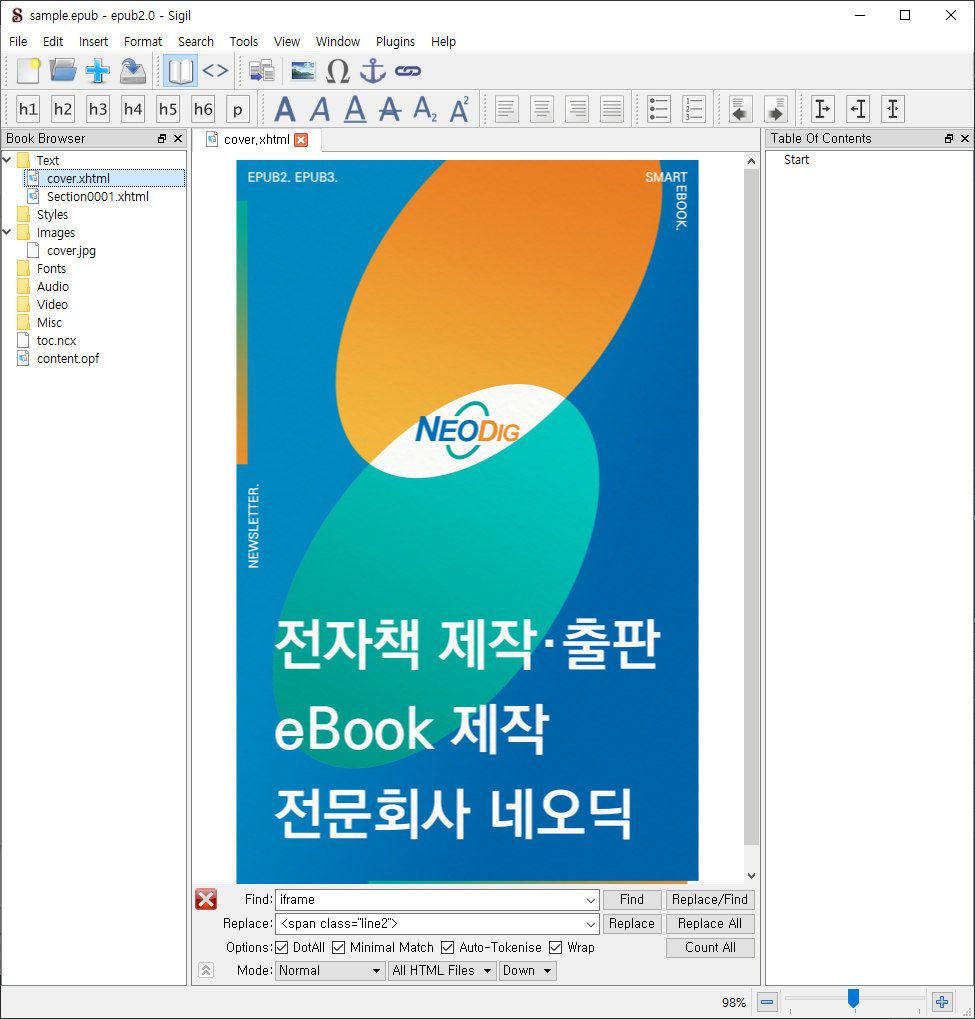
Task: Open the search direction dropdown set to Down
Action: pos(528,971)
